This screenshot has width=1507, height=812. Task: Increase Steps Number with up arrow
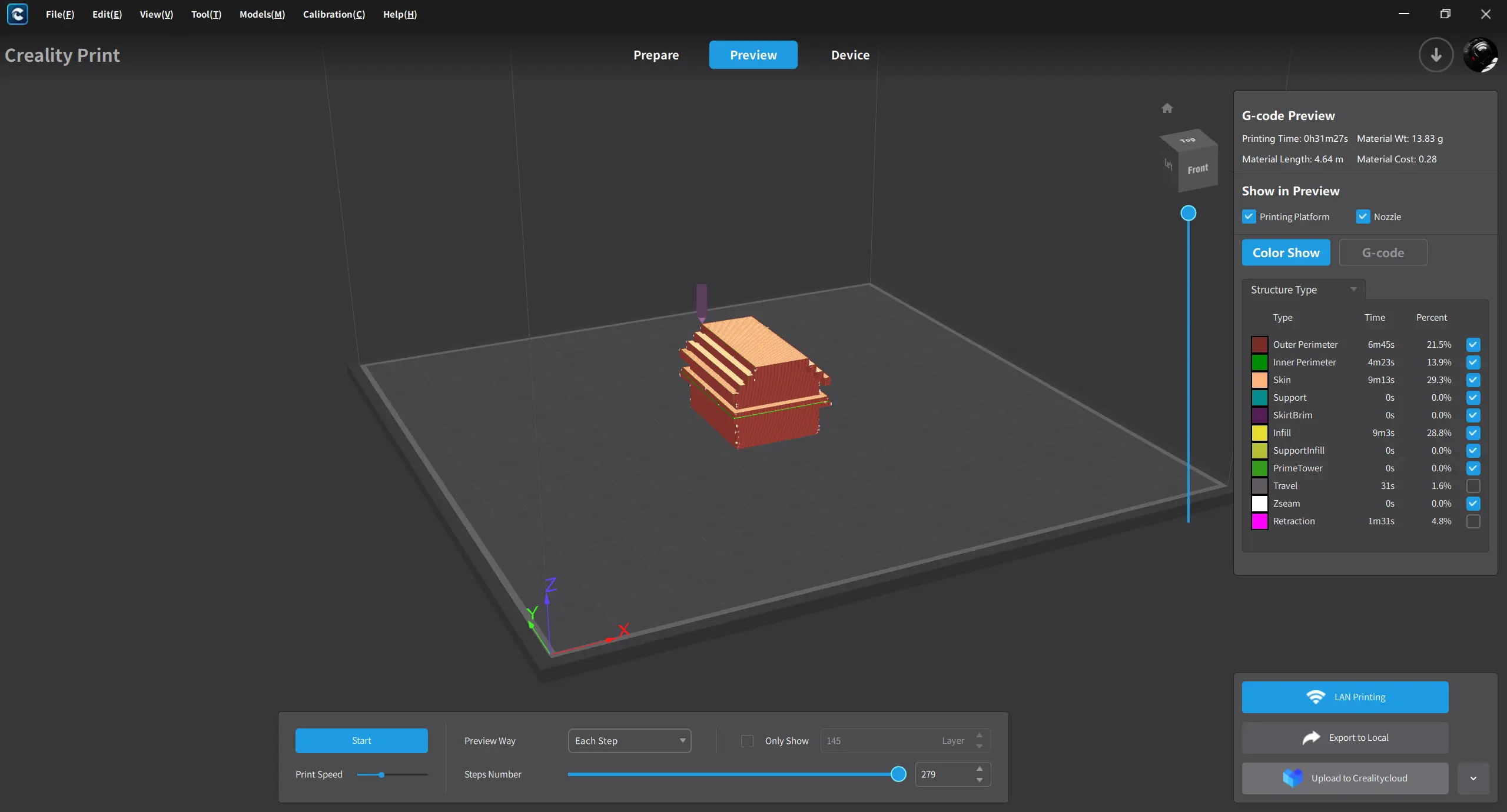[980, 768]
